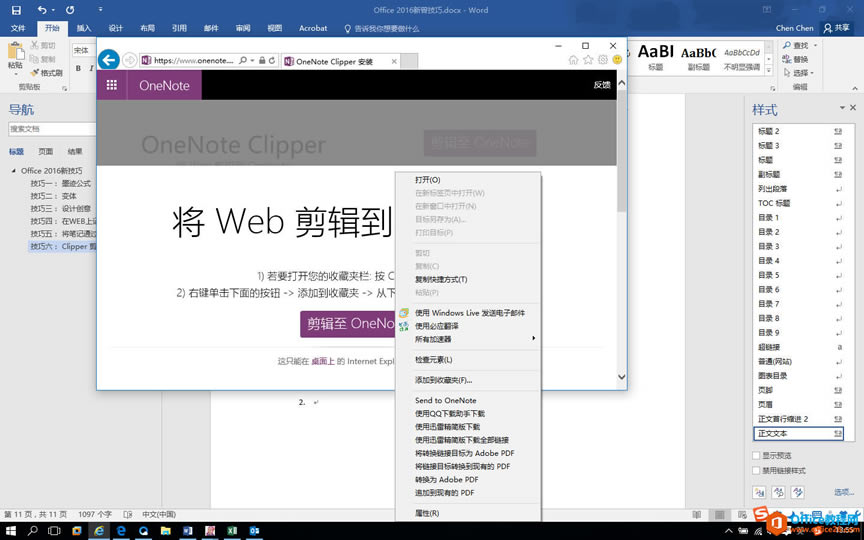Click the yellow smiley feedback icon
Image resolution: width=864 pixels, height=540 pixels.
[x=617, y=60]
